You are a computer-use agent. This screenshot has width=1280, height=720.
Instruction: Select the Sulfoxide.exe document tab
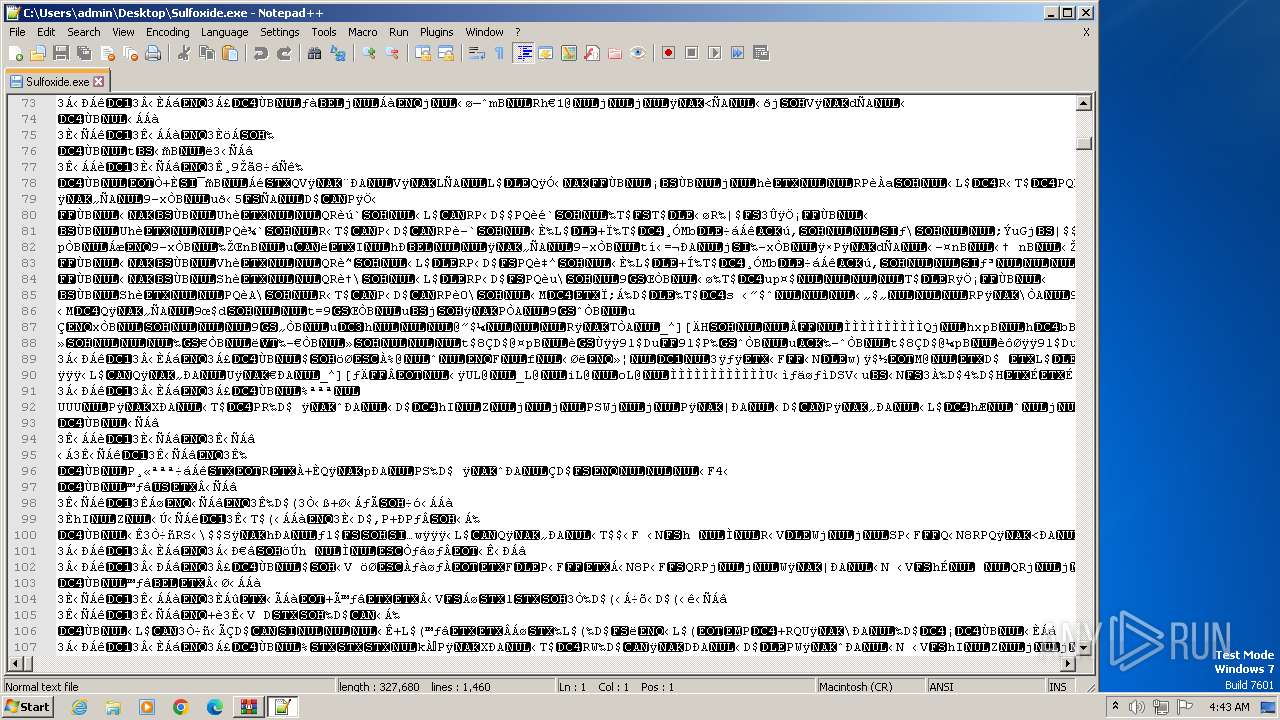(x=56, y=81)
